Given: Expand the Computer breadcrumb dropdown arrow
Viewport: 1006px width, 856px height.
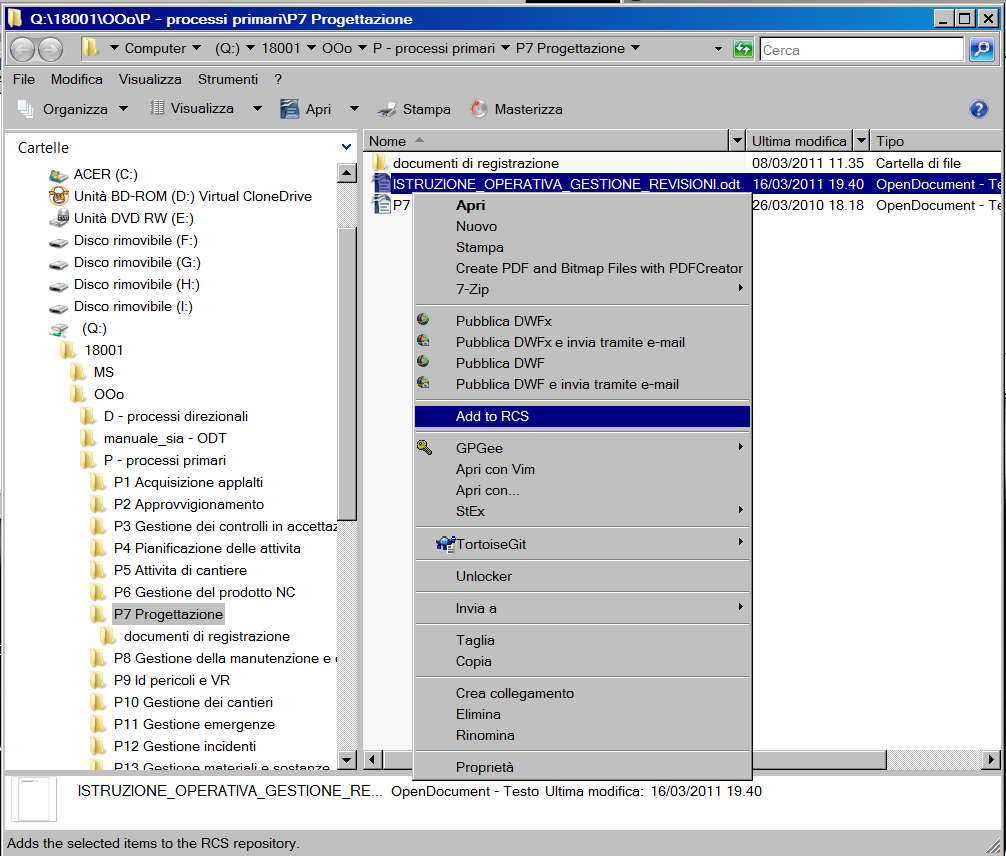Looking at the screenshot, I should pos(196,48).
